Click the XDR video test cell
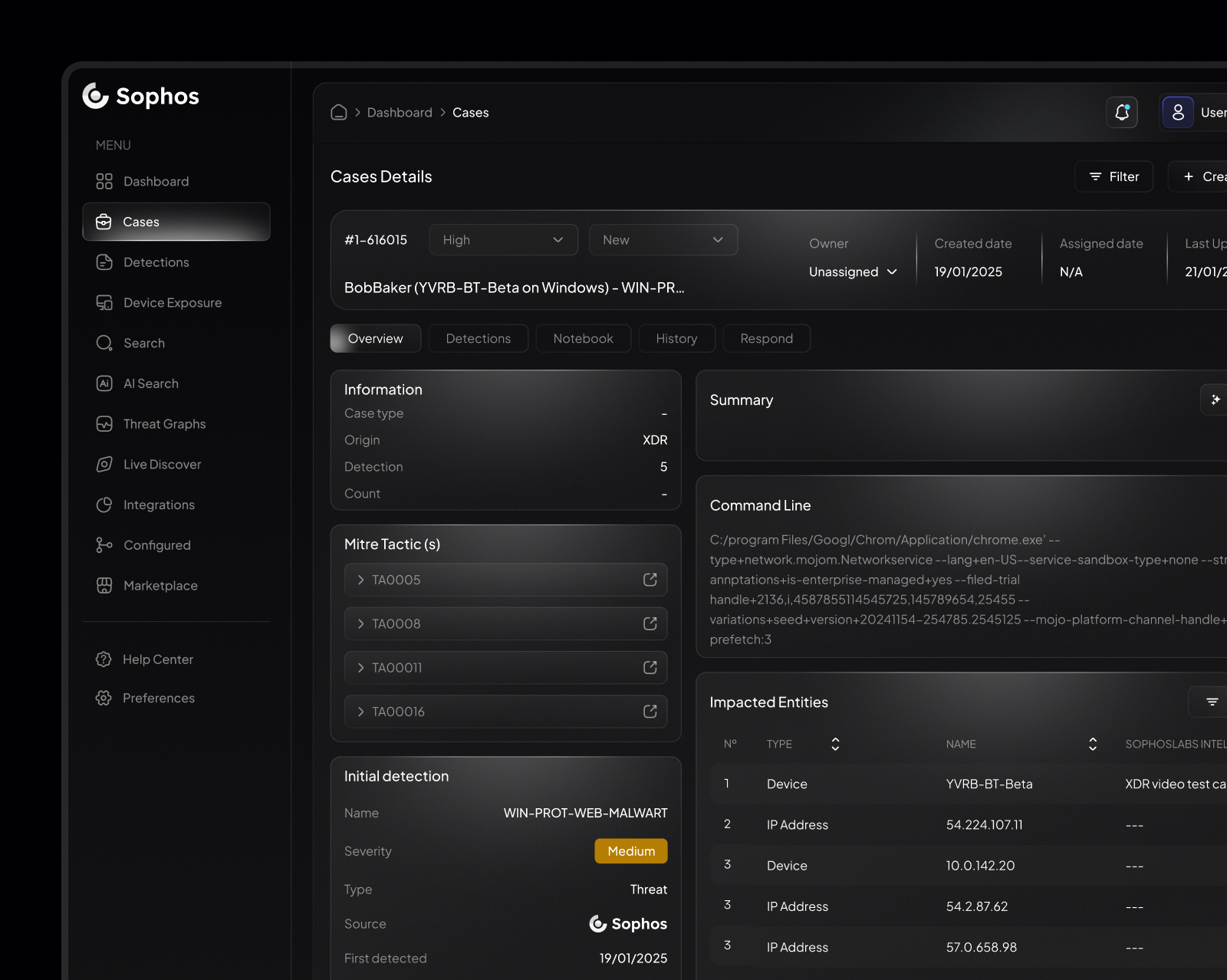The width and height of the screenshot is (1227, 980). (x=1176, y=784)
